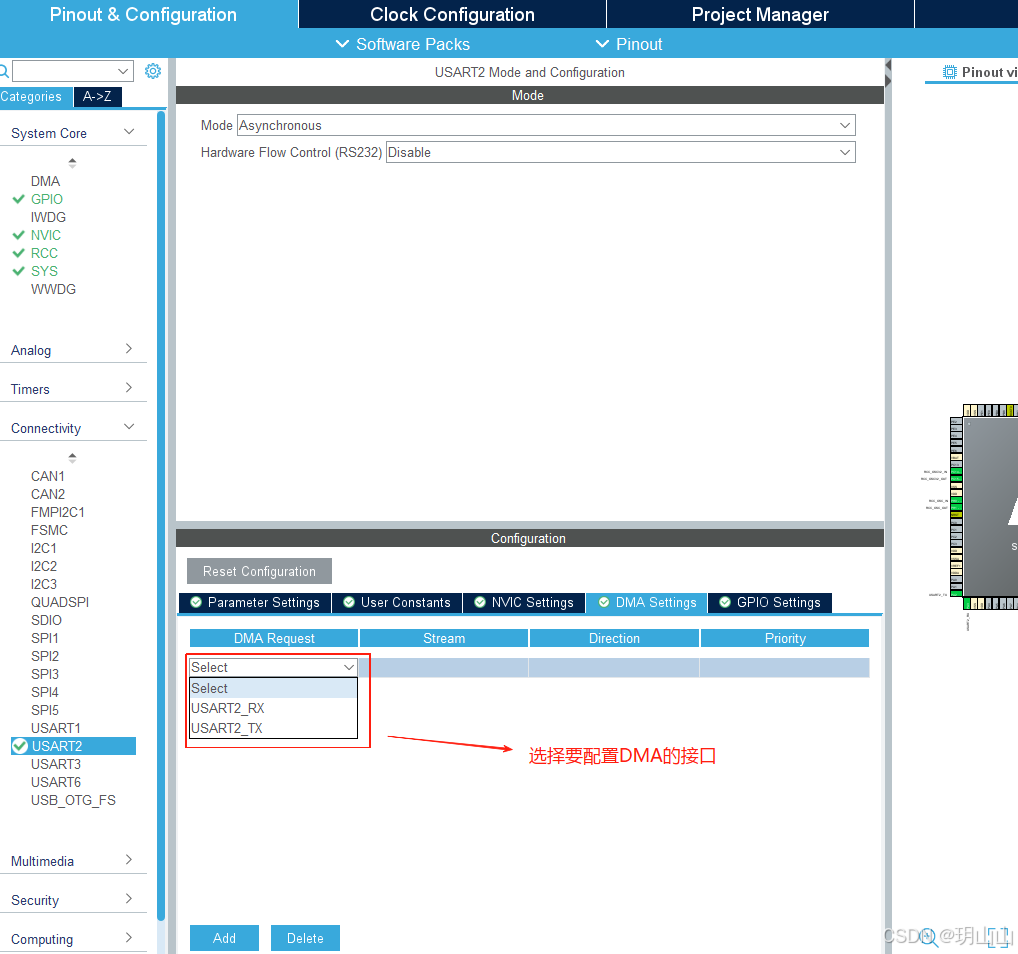Select USART3 peripheral
Viewport: 1018px width, 954px height.
(56, 764)
